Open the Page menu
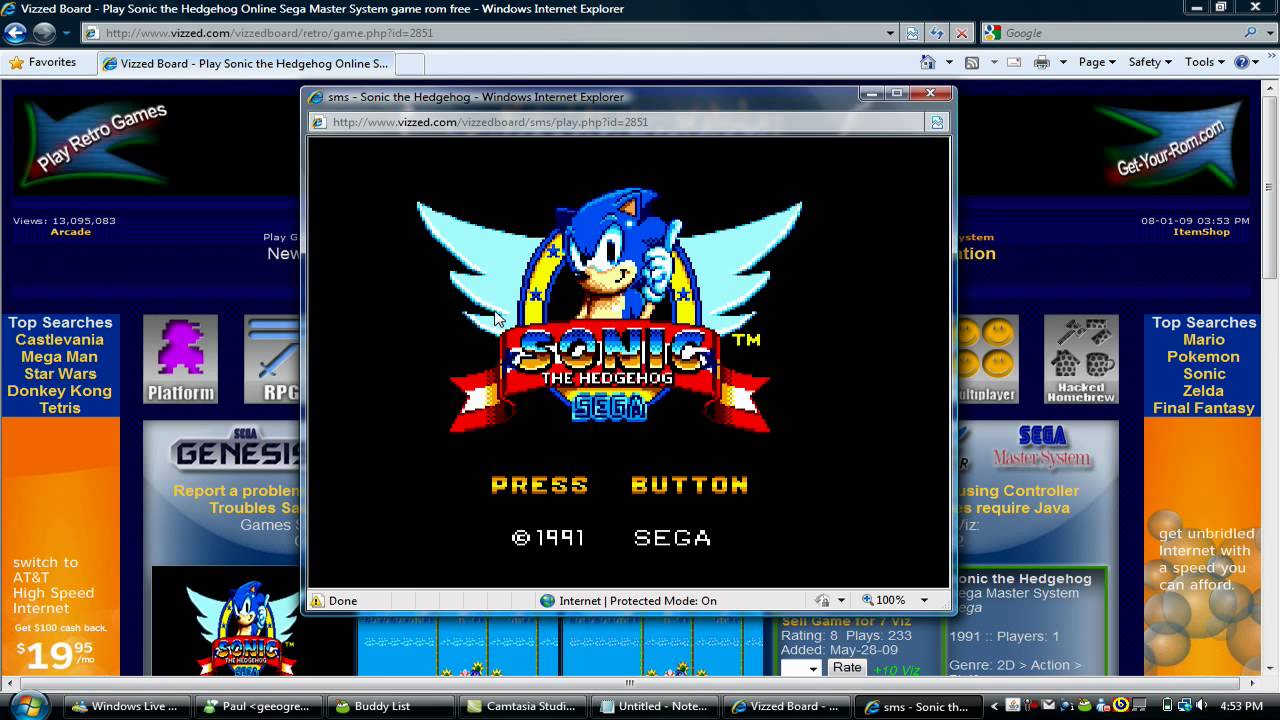The image size is (1280, 720). tap(1097, 62)
